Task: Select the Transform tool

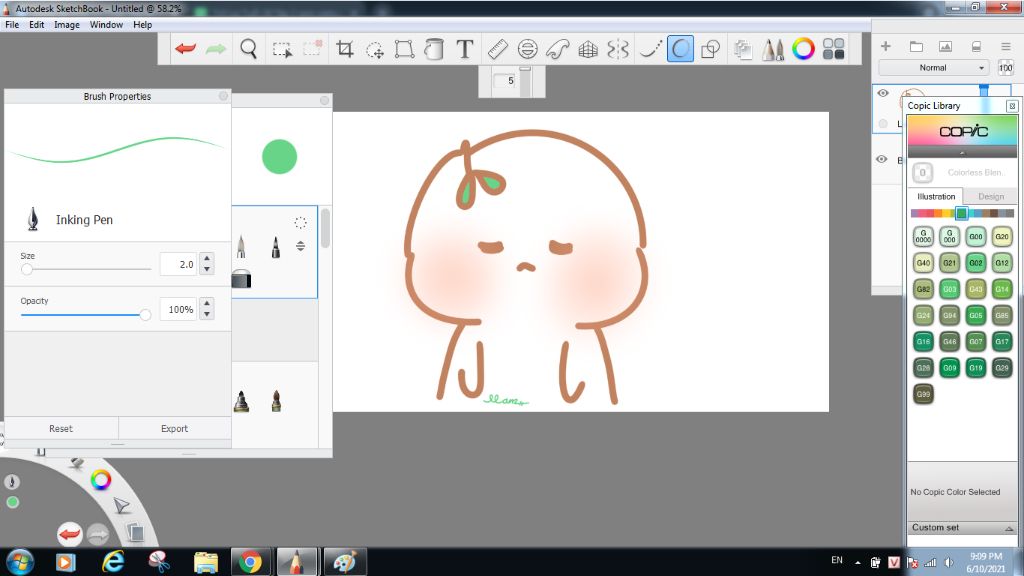Action: pos(404,49)
